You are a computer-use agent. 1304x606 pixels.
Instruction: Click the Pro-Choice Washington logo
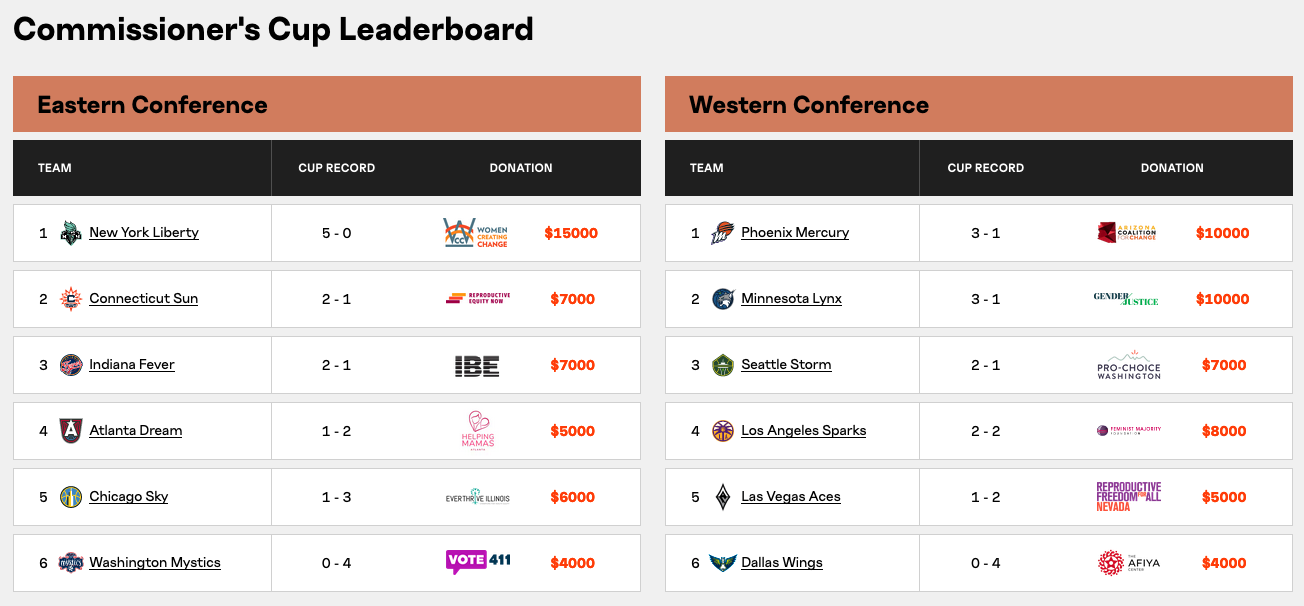[1129, 365]
